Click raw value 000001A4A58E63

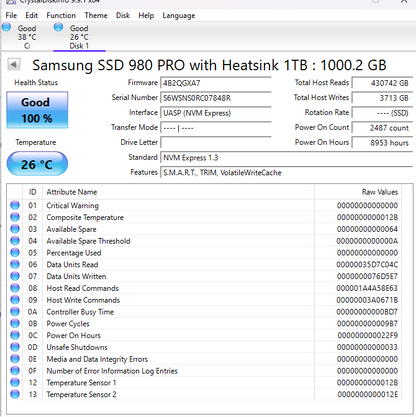[367, 288]
